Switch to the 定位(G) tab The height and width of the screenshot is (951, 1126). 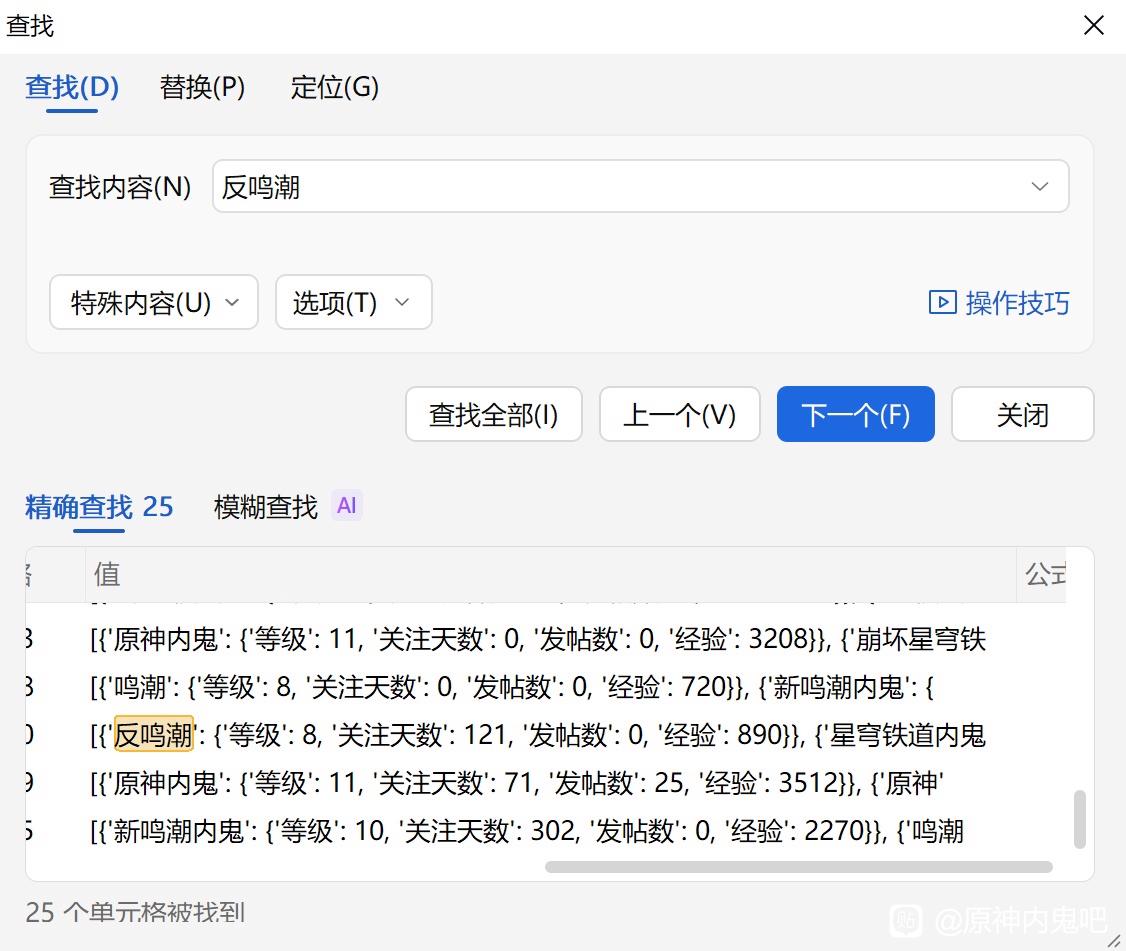click(334, 88)
